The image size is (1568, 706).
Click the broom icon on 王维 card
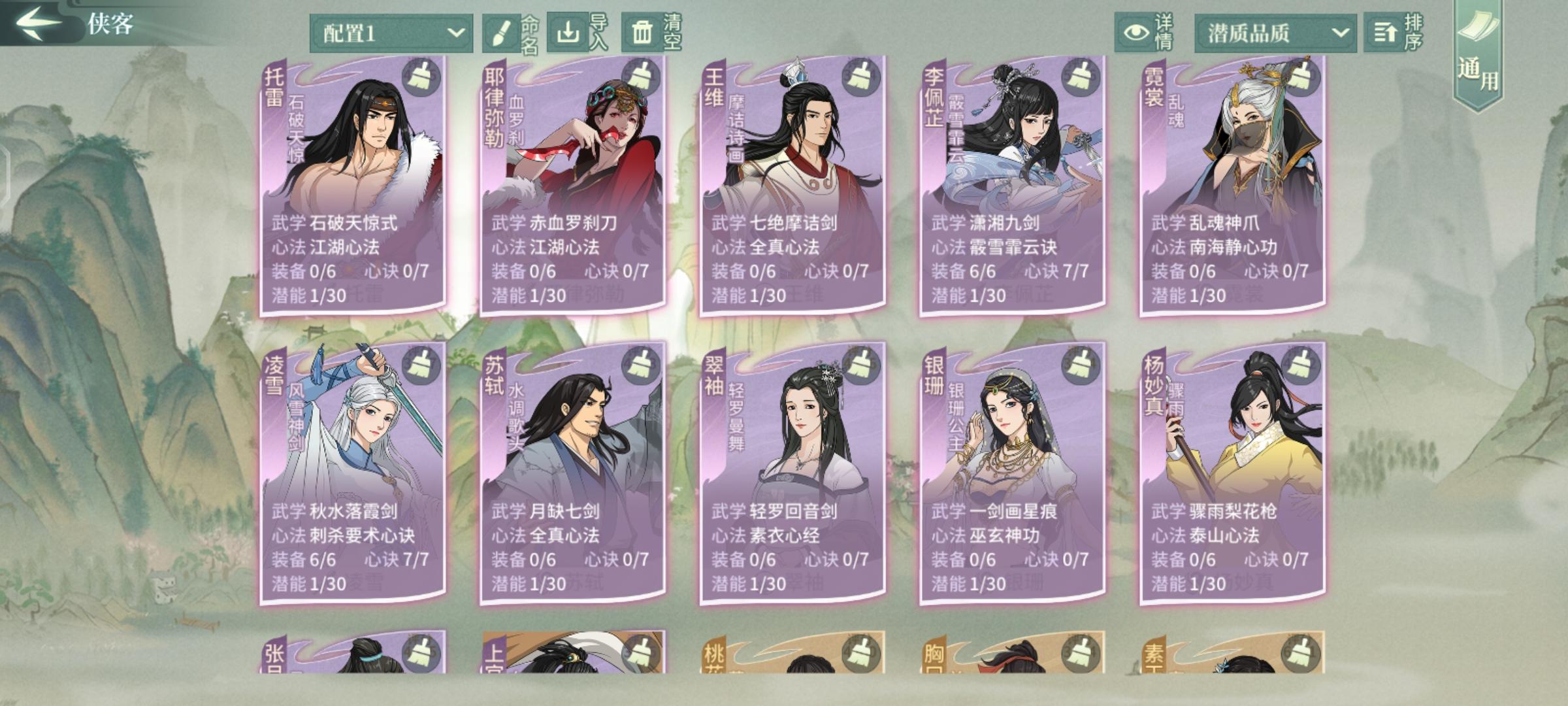click(x=859, y=76)
